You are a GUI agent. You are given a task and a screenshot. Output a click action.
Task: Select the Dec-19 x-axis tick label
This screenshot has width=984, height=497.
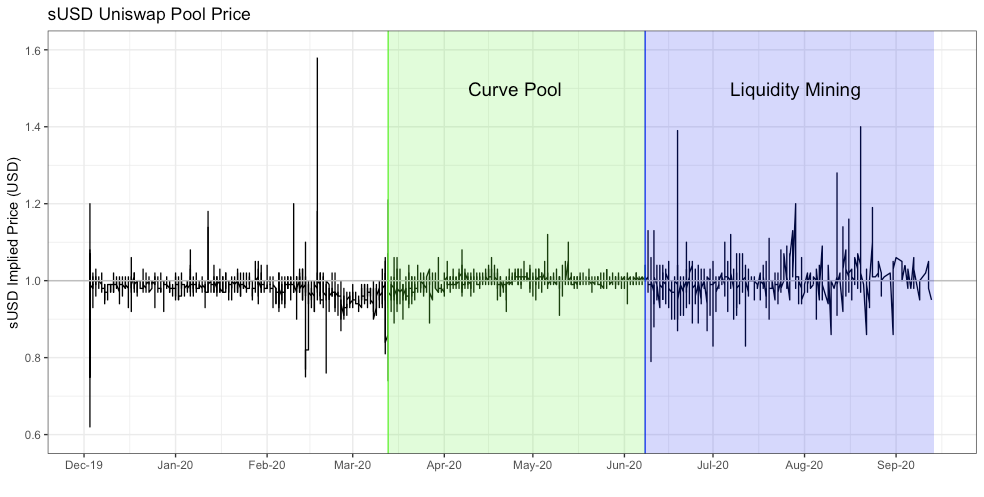(84, 466)
